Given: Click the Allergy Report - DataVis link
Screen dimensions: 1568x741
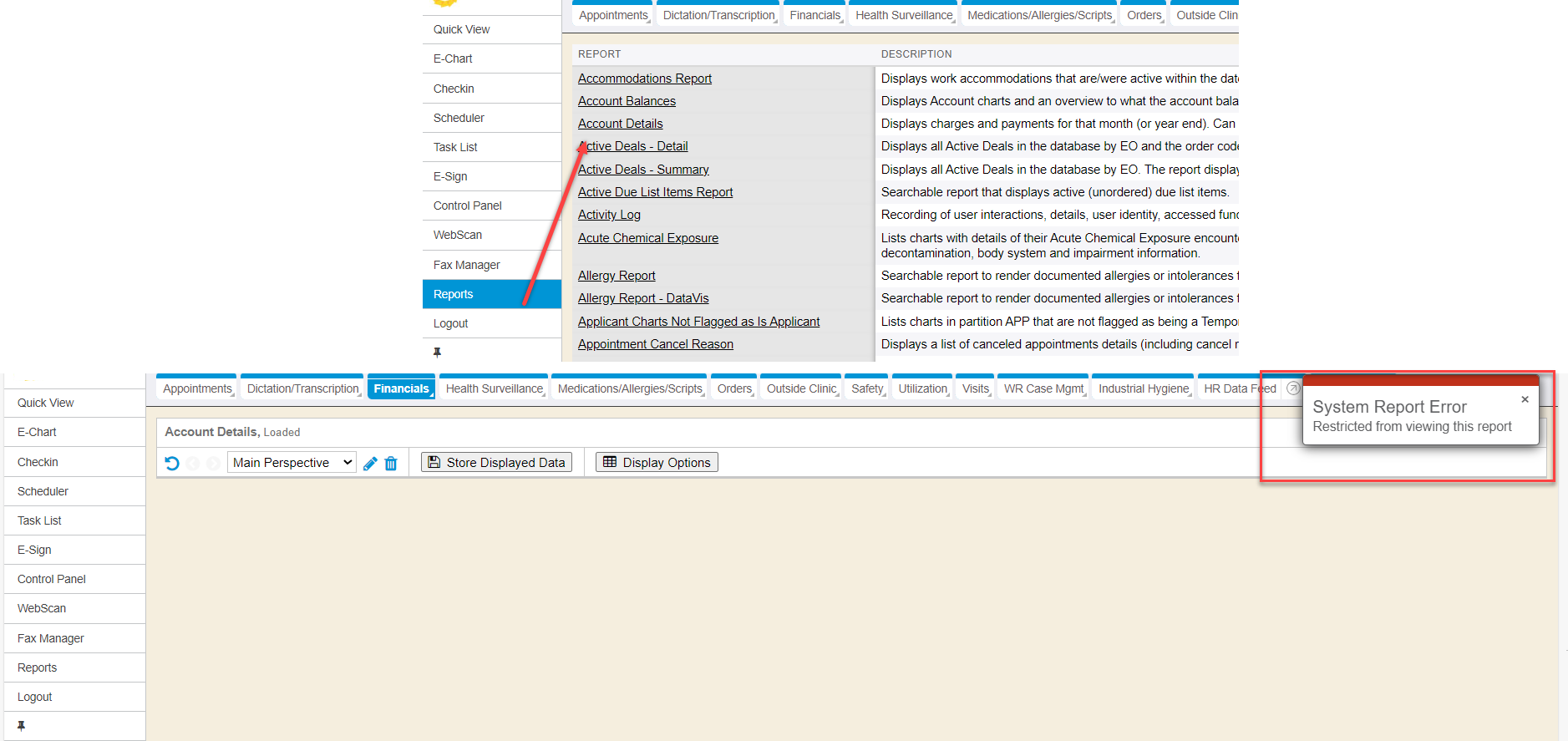Looking at the screenshot, I should click(x=642, y=298).
